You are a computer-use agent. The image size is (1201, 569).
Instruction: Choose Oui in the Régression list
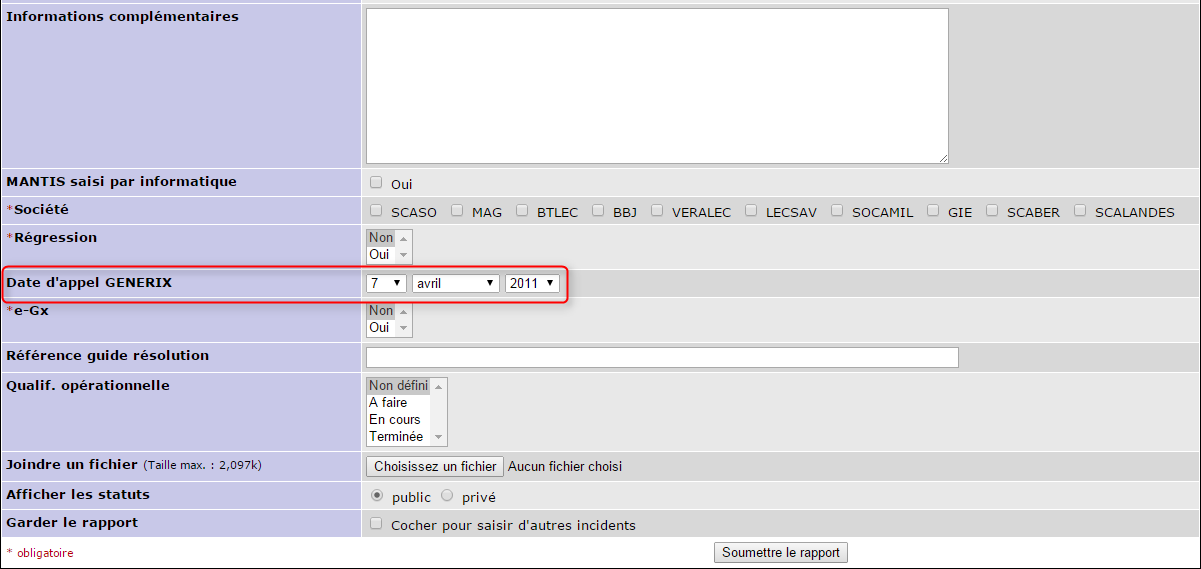380,254
